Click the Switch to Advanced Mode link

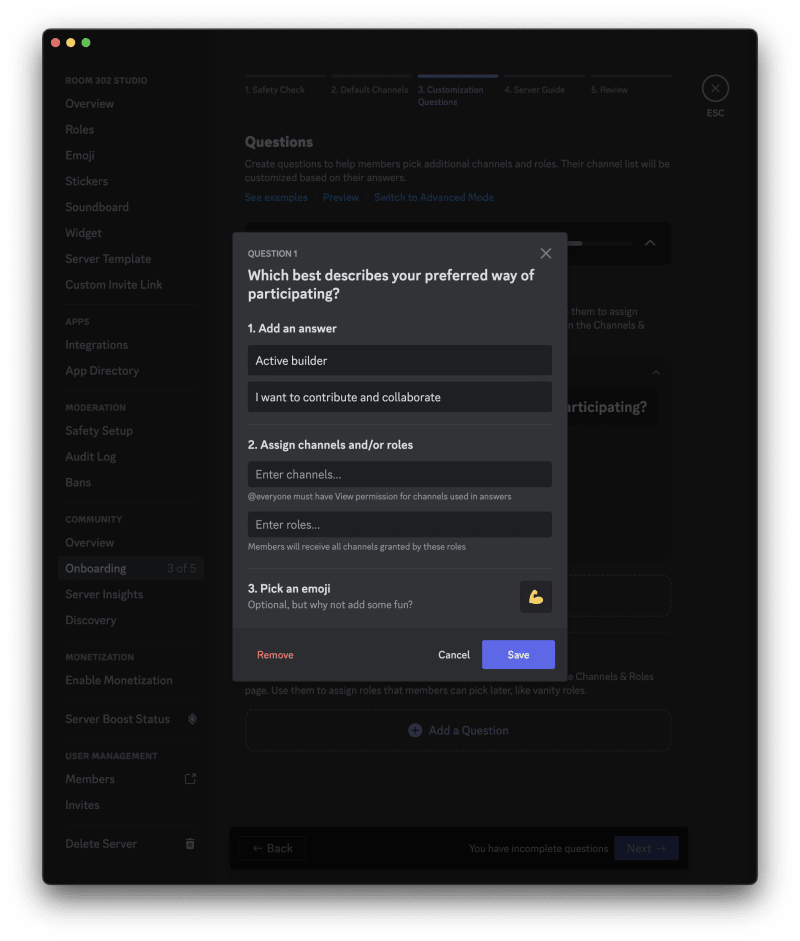[434, 197]
